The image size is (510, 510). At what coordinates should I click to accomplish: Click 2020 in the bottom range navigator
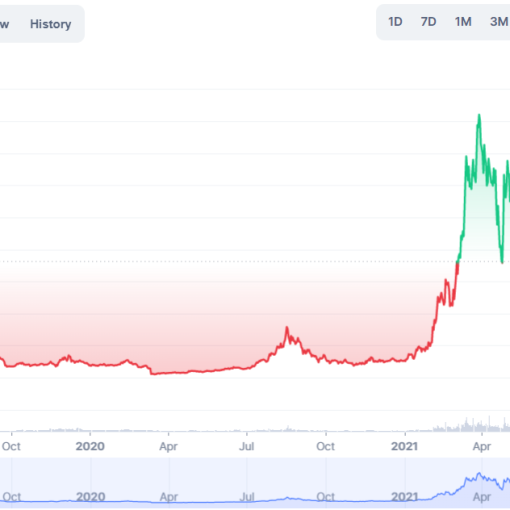coord(91,497)
